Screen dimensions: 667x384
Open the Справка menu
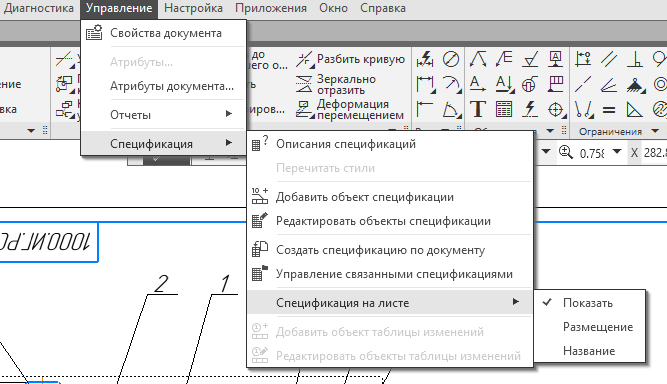coord(383,8)
